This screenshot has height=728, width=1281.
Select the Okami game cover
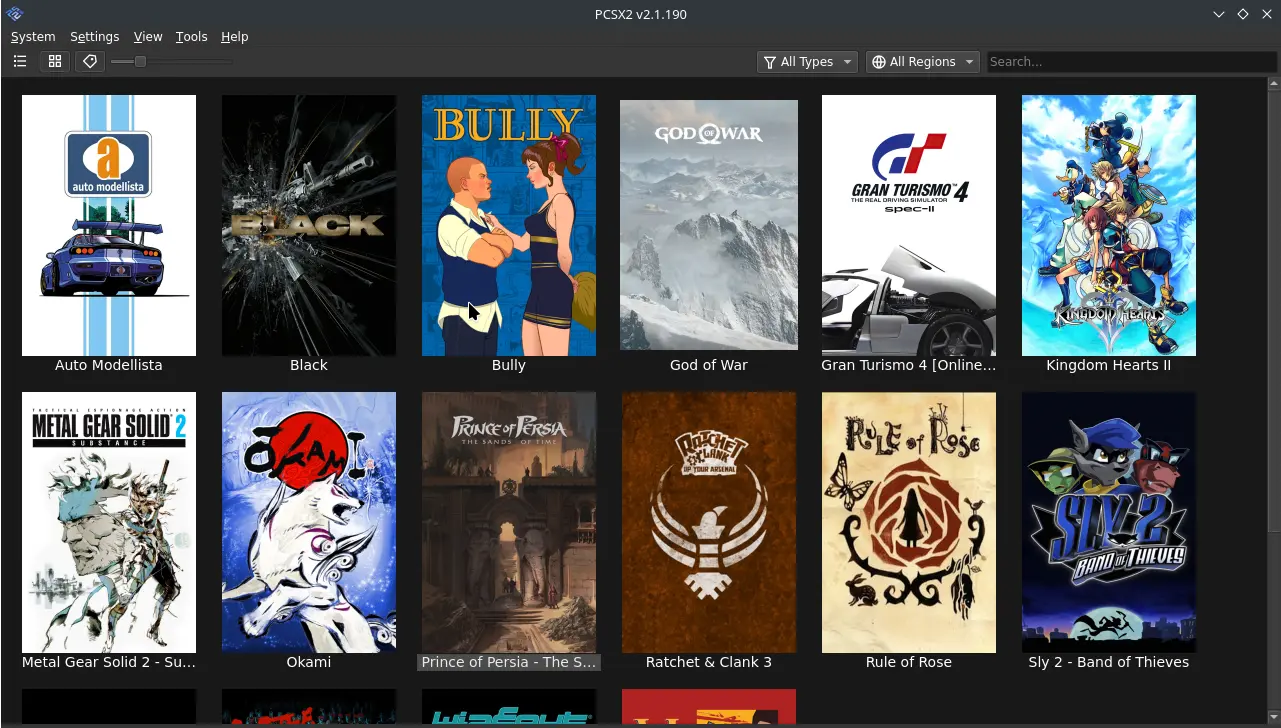pyautogui.click(x=309, y=522)
